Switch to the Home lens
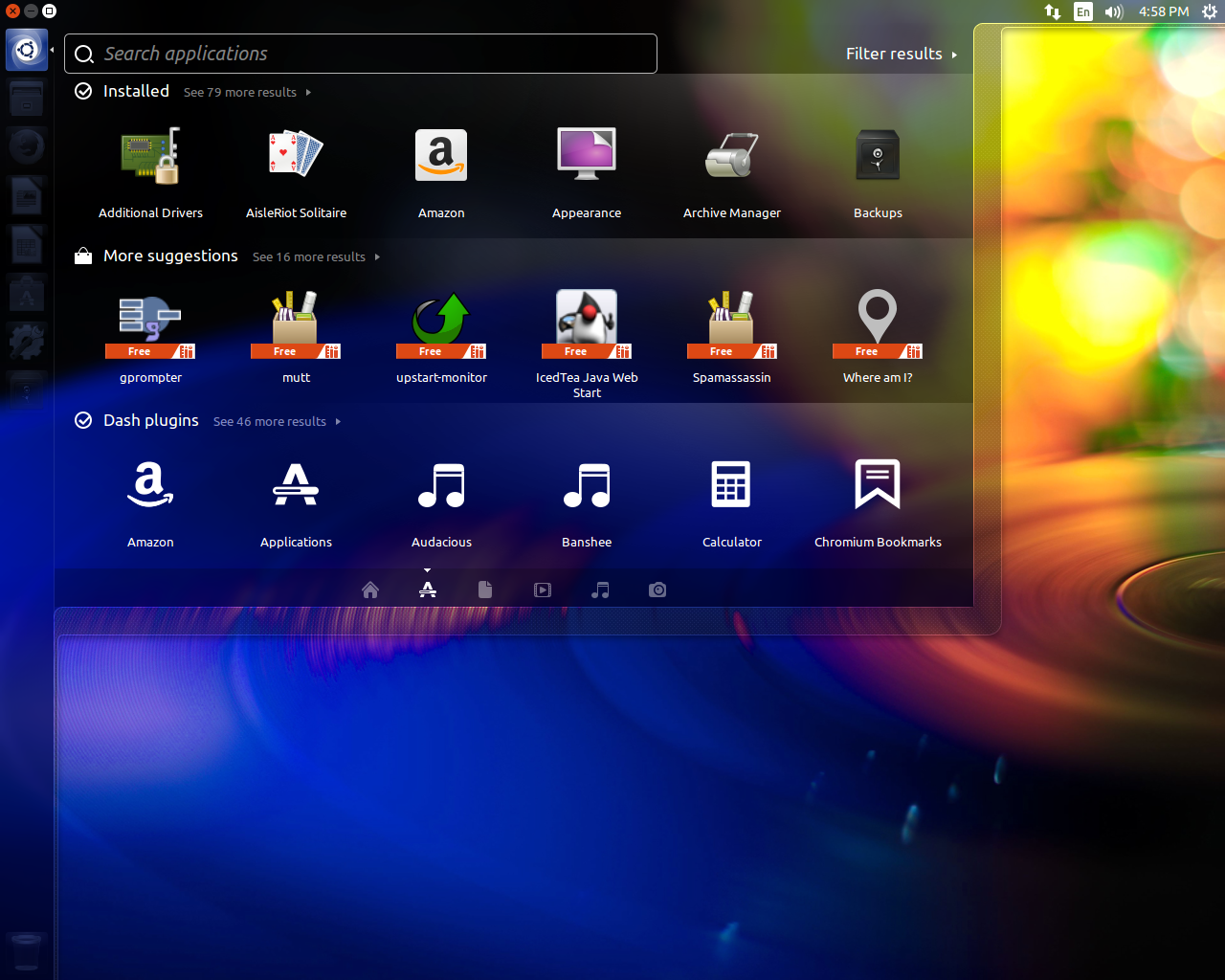Screen dimensions: 1225x980 coord(370,590)
